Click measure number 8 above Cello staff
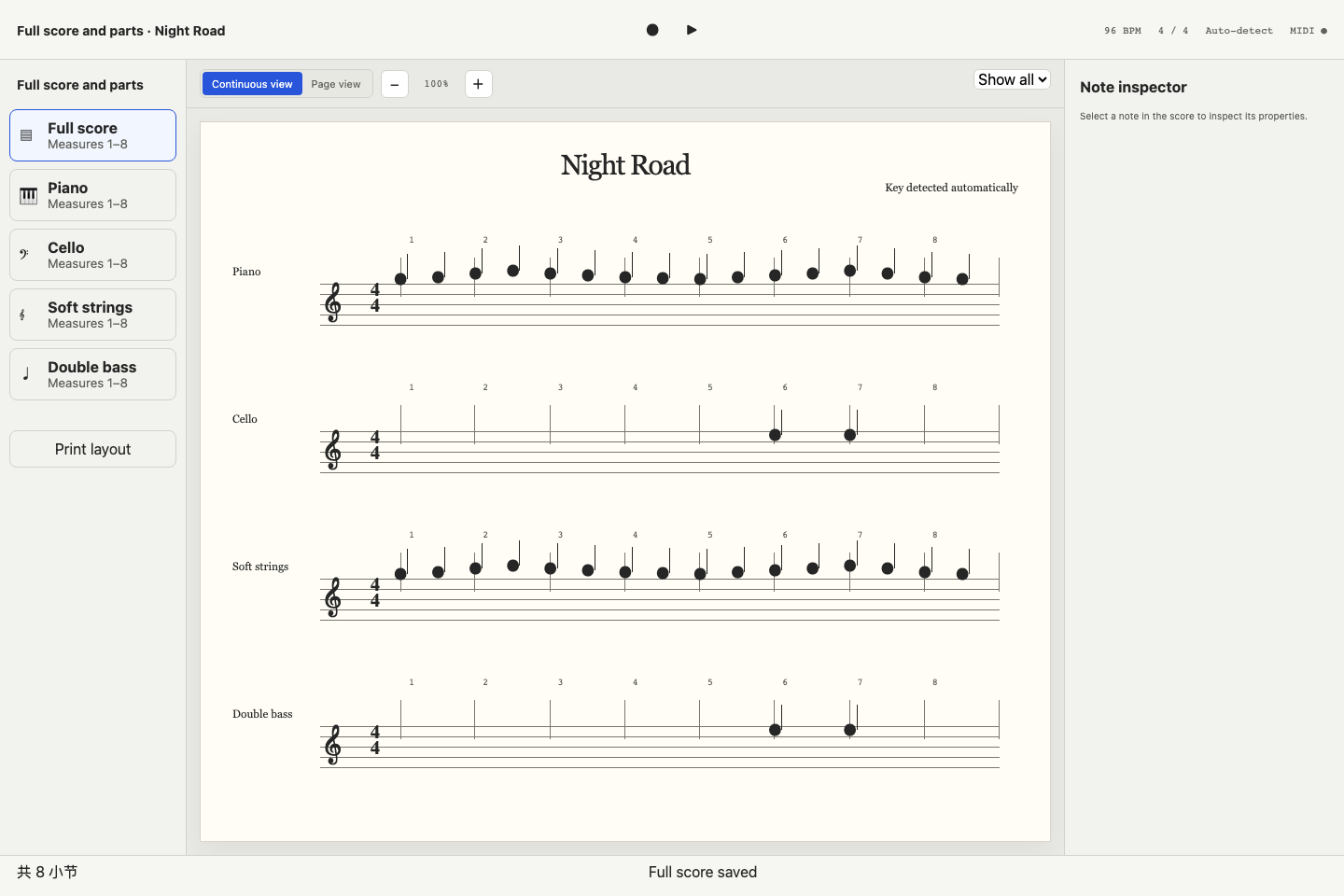This screenshot has width=1344, height=896. coord(934,387)
